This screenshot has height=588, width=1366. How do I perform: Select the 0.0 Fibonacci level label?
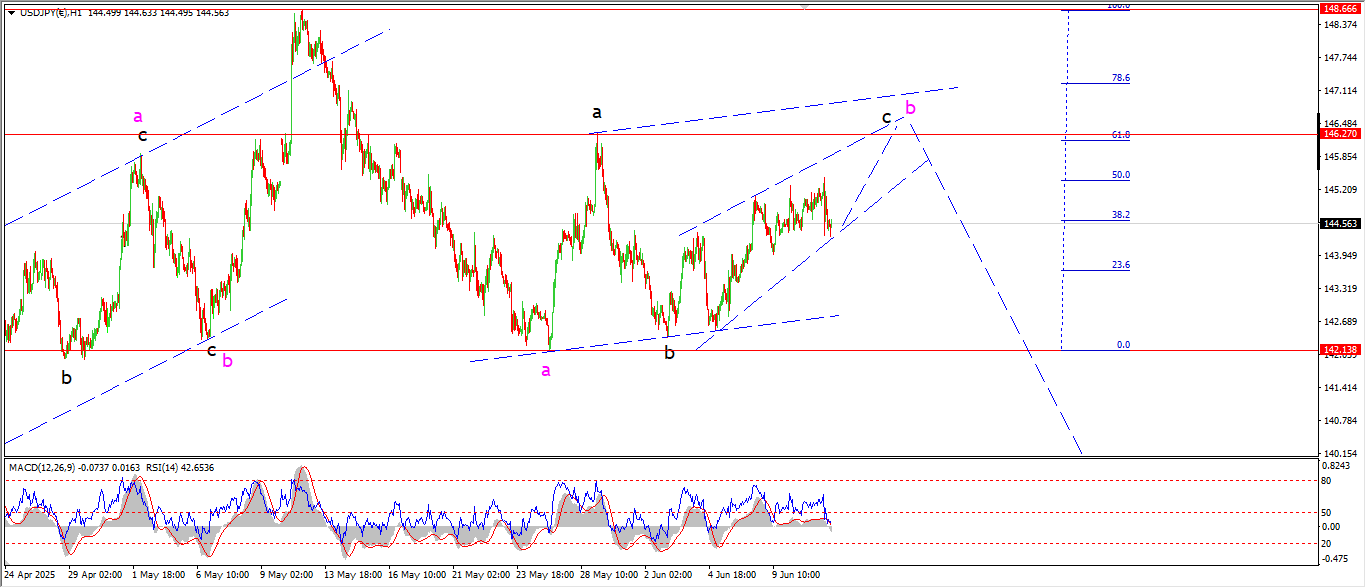1123,345
